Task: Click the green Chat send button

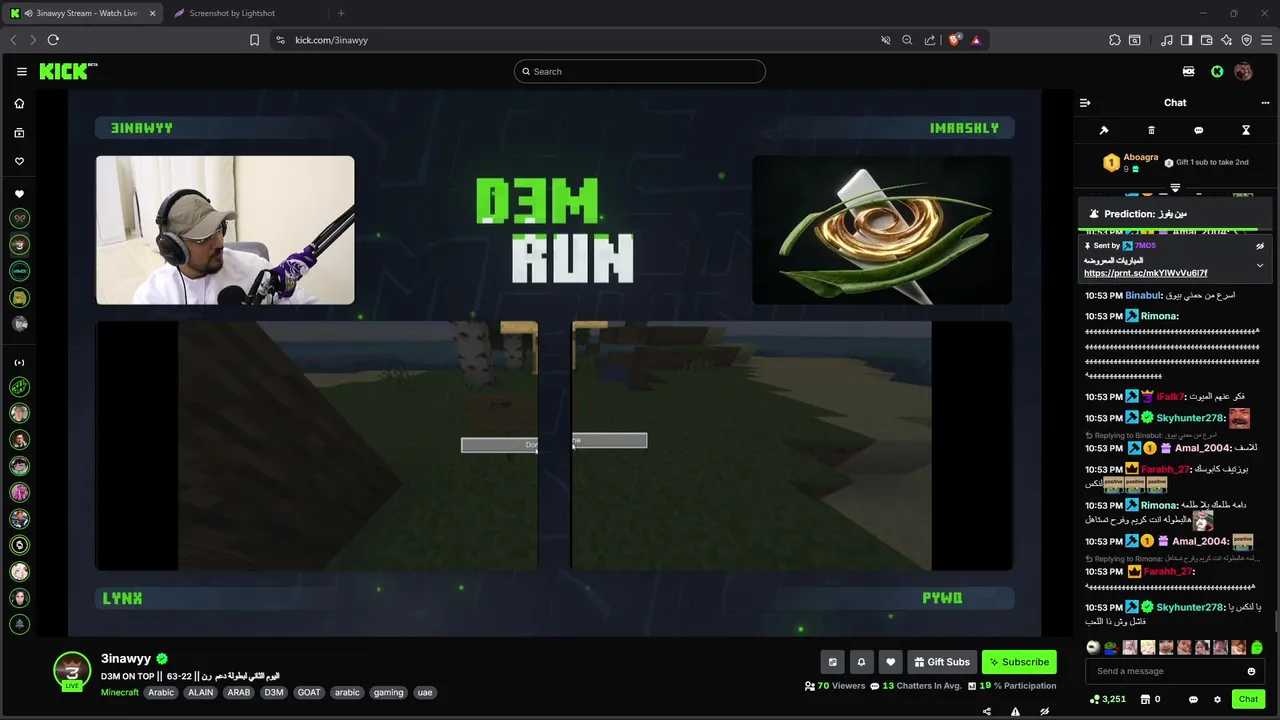Action: (x=1248, y=699)
